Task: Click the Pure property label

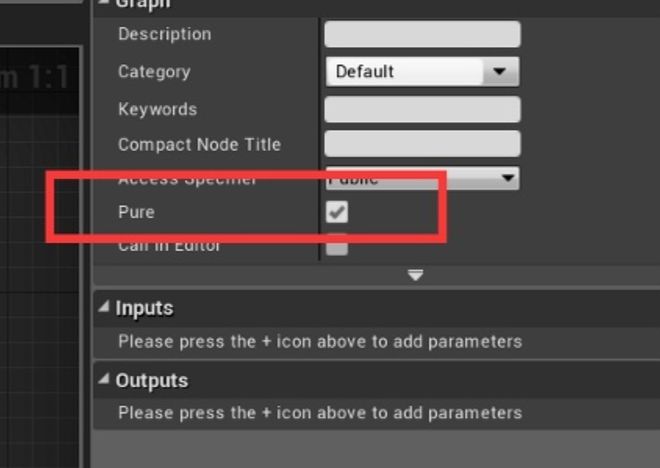Action: pos(136,212)
